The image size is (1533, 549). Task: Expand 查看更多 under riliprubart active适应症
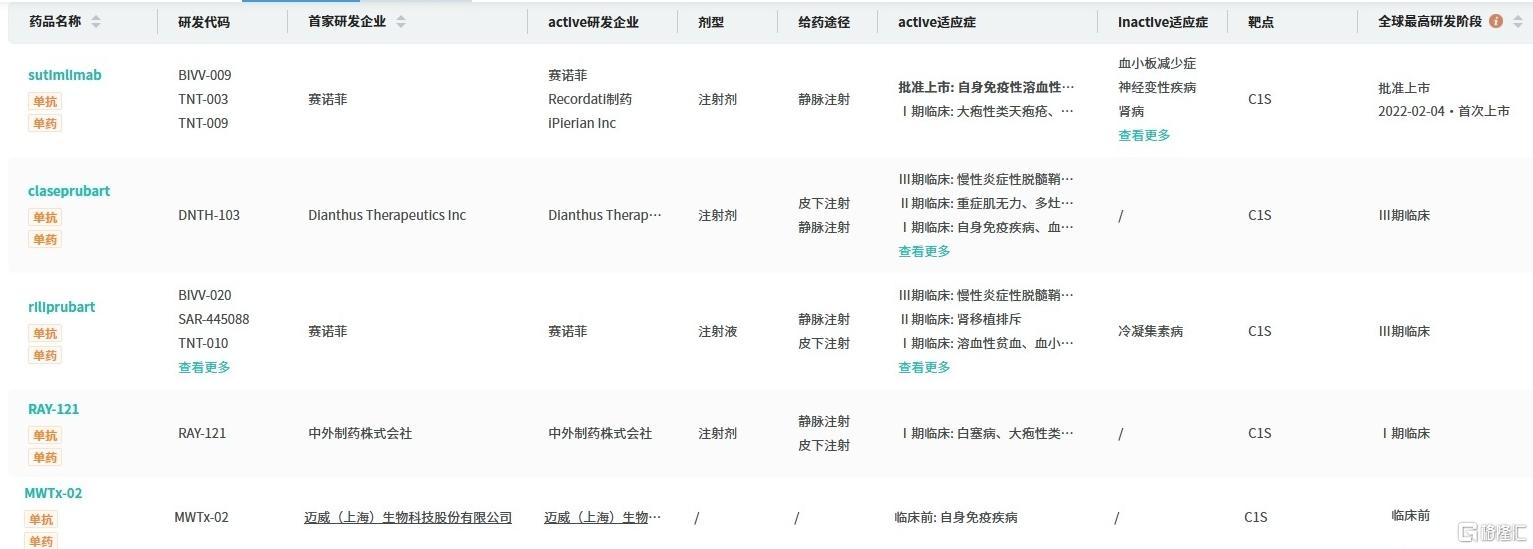pos(924,367)
